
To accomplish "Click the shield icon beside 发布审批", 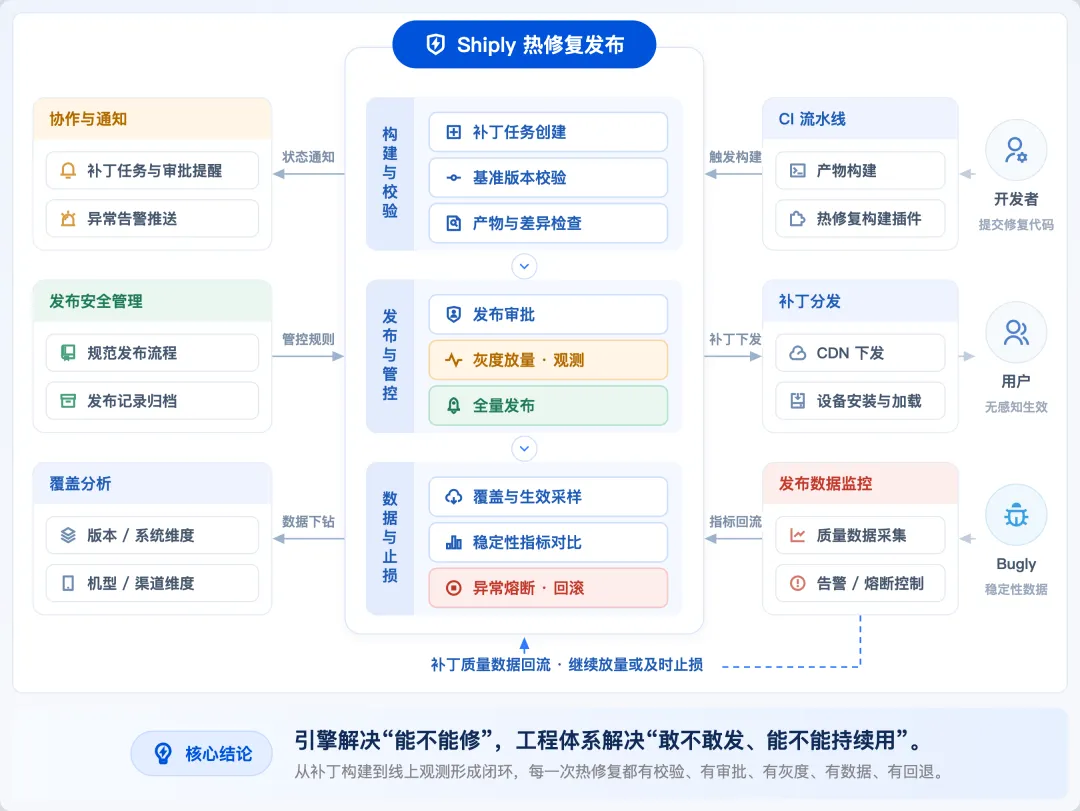I will pyautogui.click(x=453, y=314).
